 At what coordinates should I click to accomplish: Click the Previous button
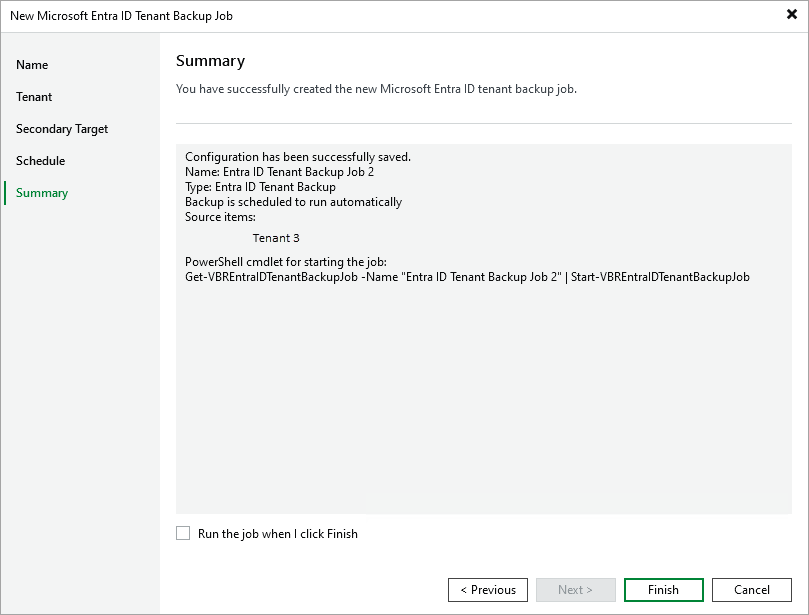tap(487, 590)
